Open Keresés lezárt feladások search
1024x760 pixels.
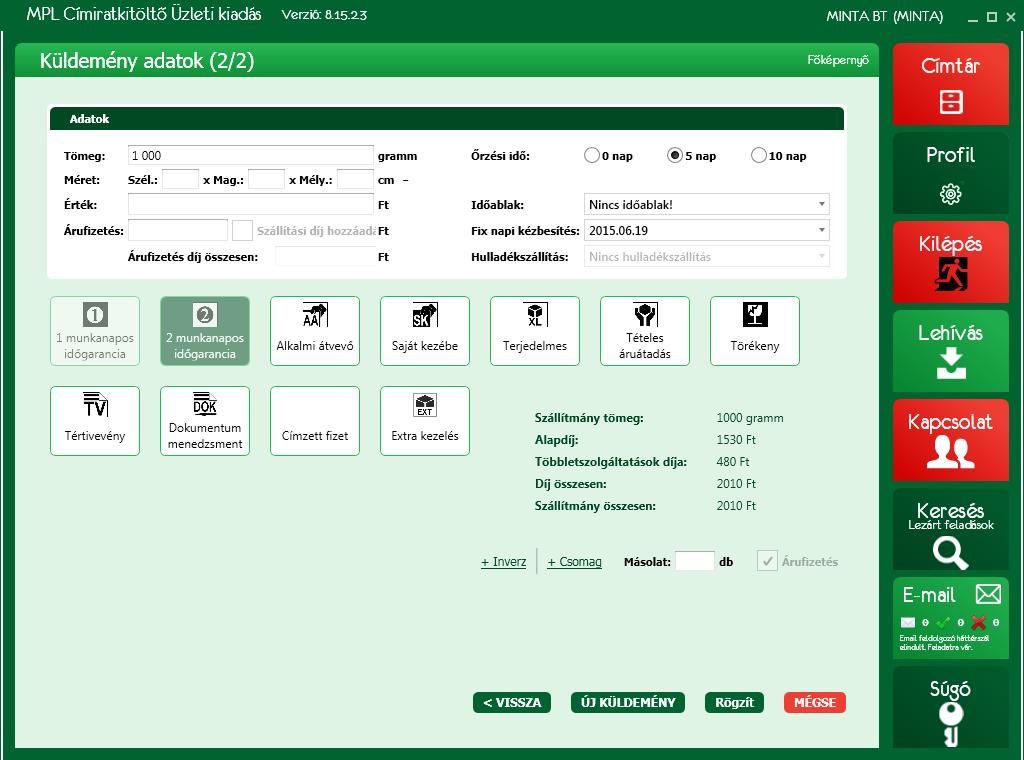(950, 530)
